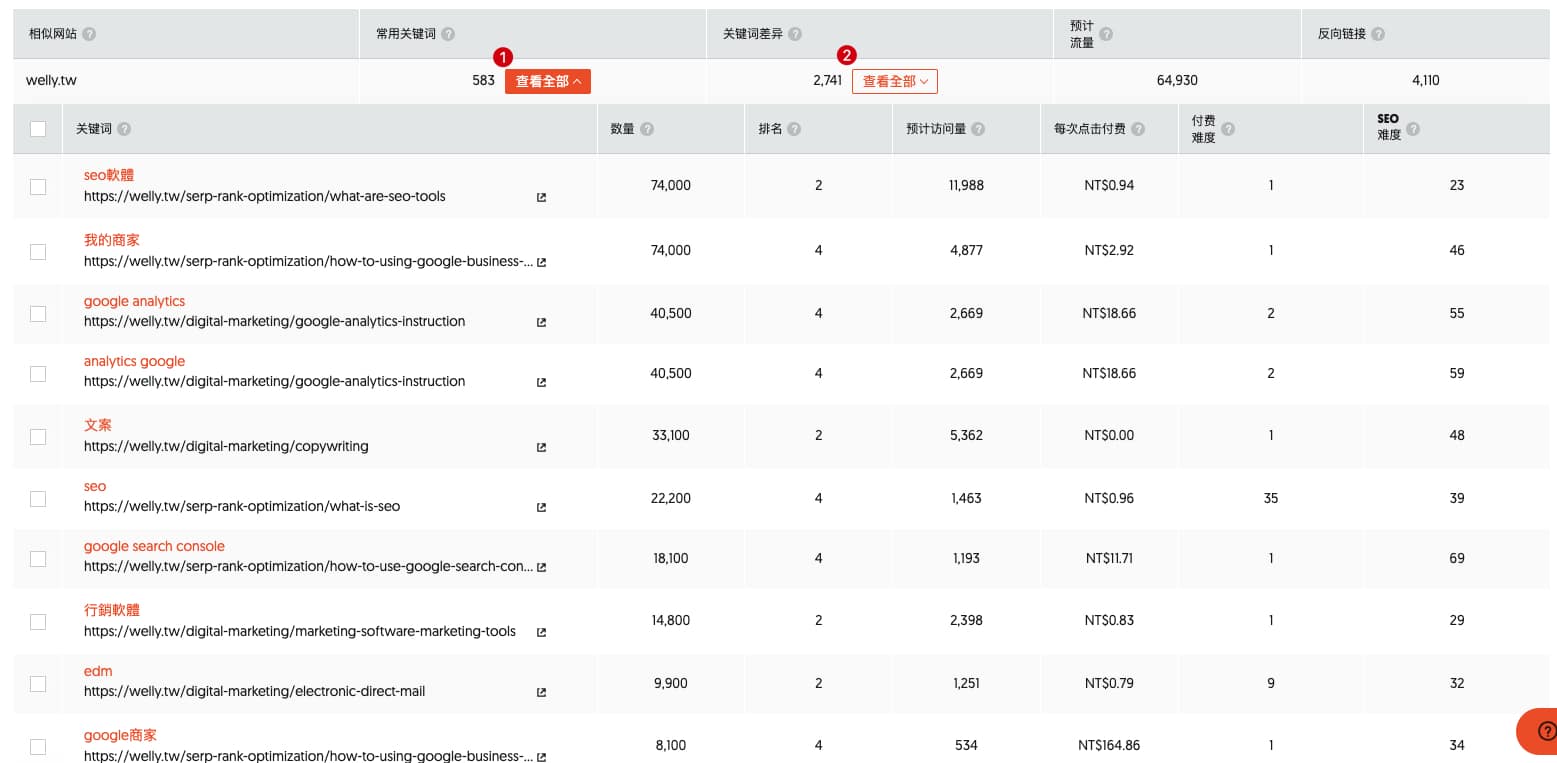The width and height of the screenshot is (1557, 763).
Task: Open the google search console keyword link
Action: pos(154,546)
